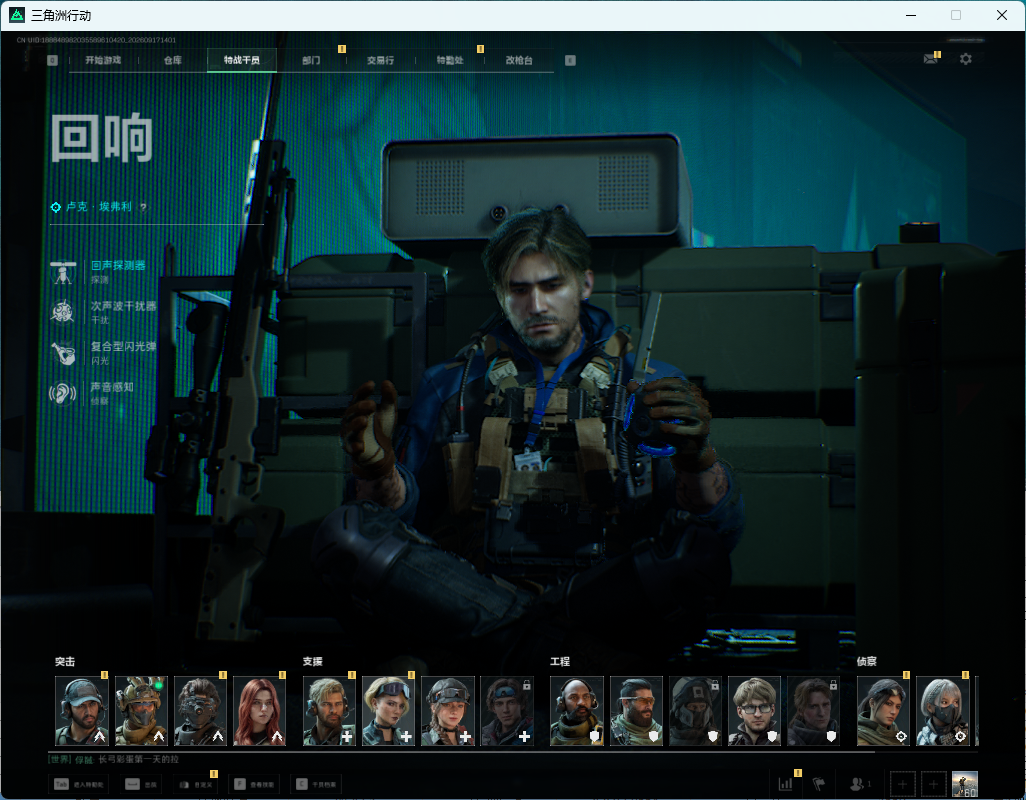Select the 声音感知 ear icon
This screenshot has height=800, width=1026.
click(63, 393)
